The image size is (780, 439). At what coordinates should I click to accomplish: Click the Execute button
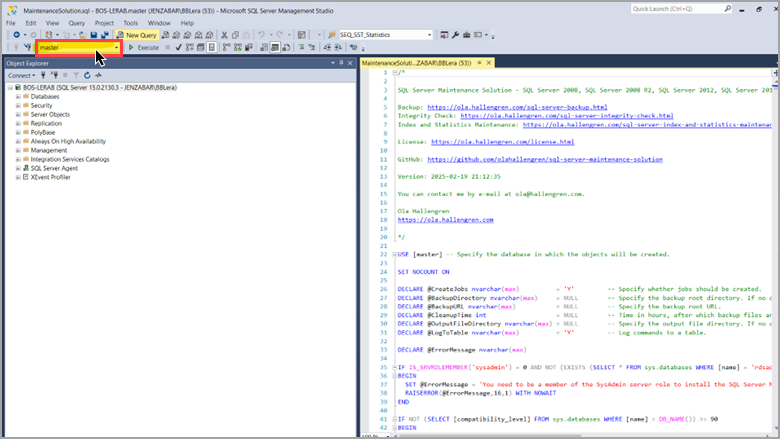[x=144, y=47]
